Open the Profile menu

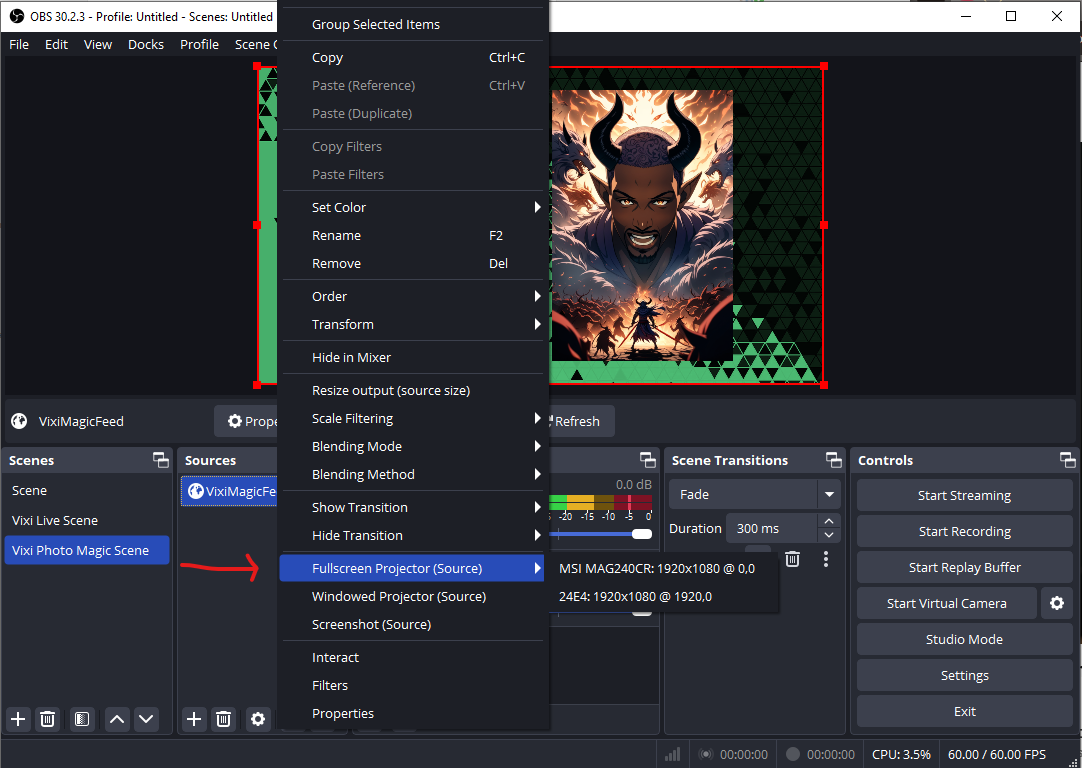point(199,44)
